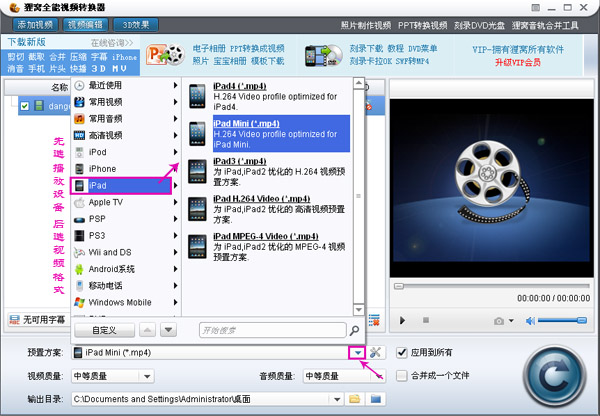
Task: Click the Android robot icon
Action: (x=79, y=269)
